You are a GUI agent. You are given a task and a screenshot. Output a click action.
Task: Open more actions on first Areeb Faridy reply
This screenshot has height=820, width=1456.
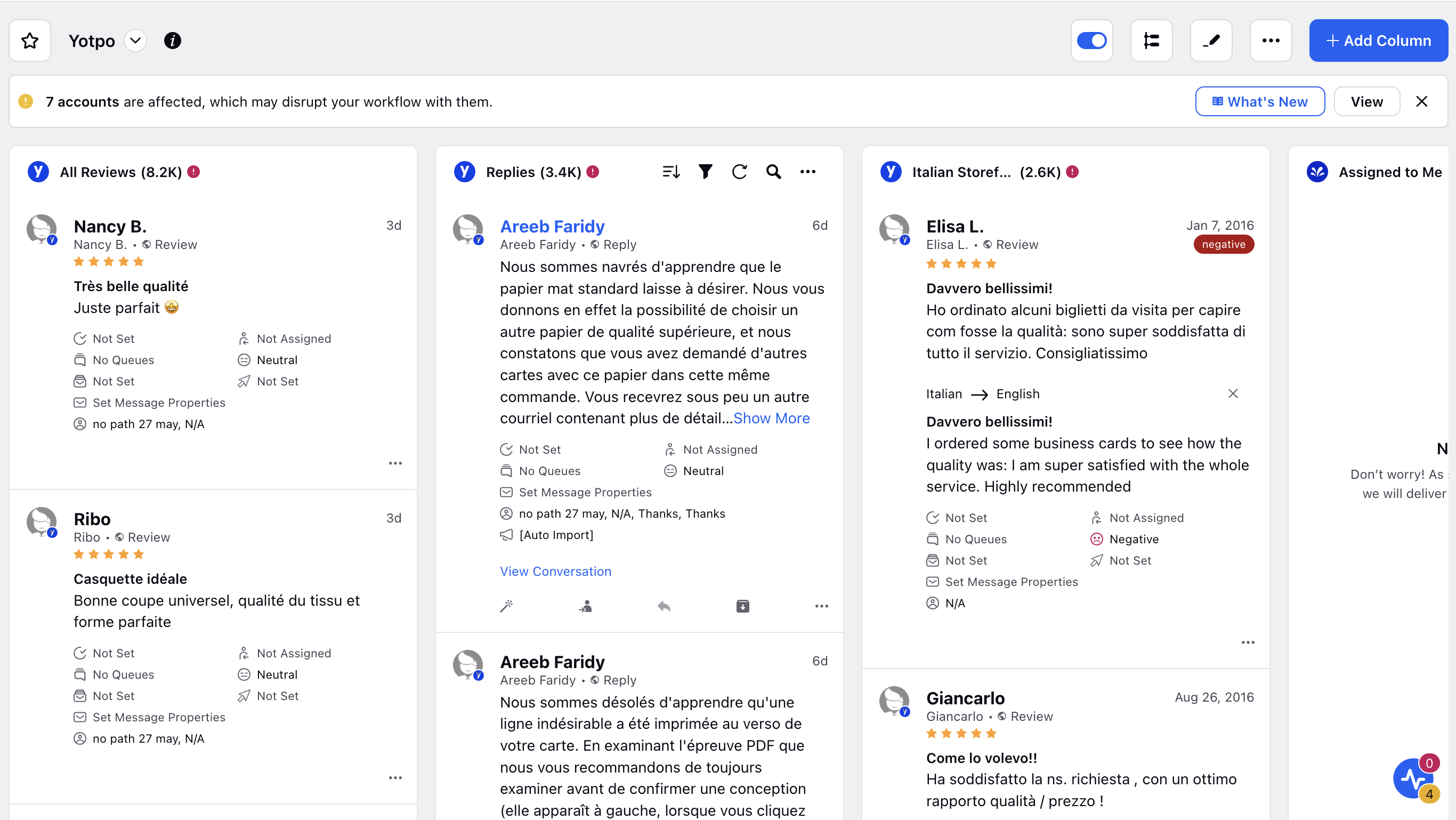821,606
